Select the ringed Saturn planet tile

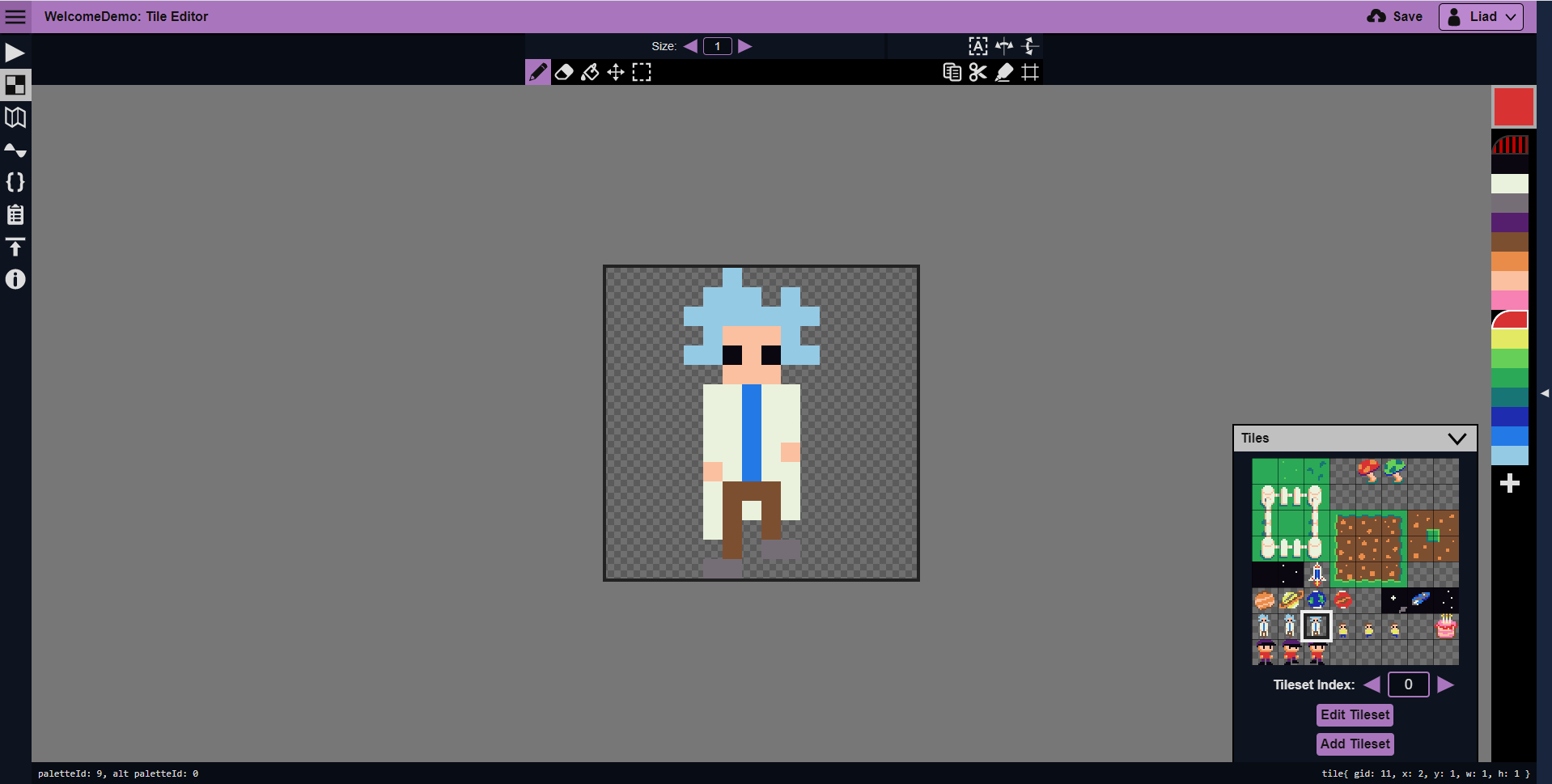pos(1291,600)
